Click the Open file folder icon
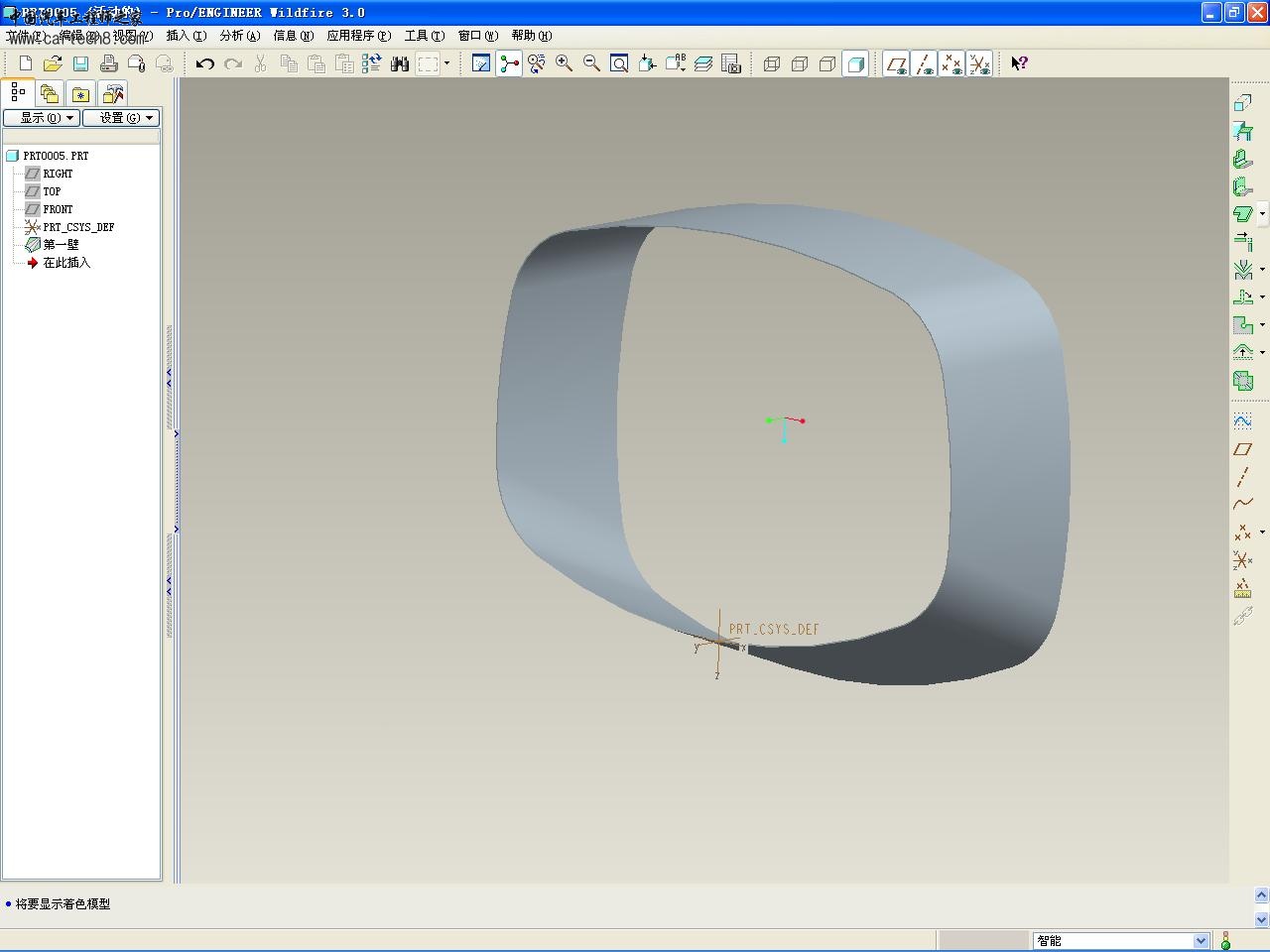Viewport: 1270px width, 952px height. (53, 63)
